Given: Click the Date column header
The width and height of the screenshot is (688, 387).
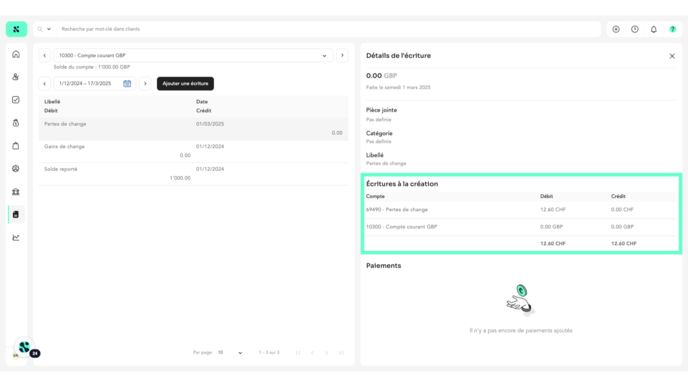Looking at the screenshot, I should pyautogui.click(x=202, y=101).
